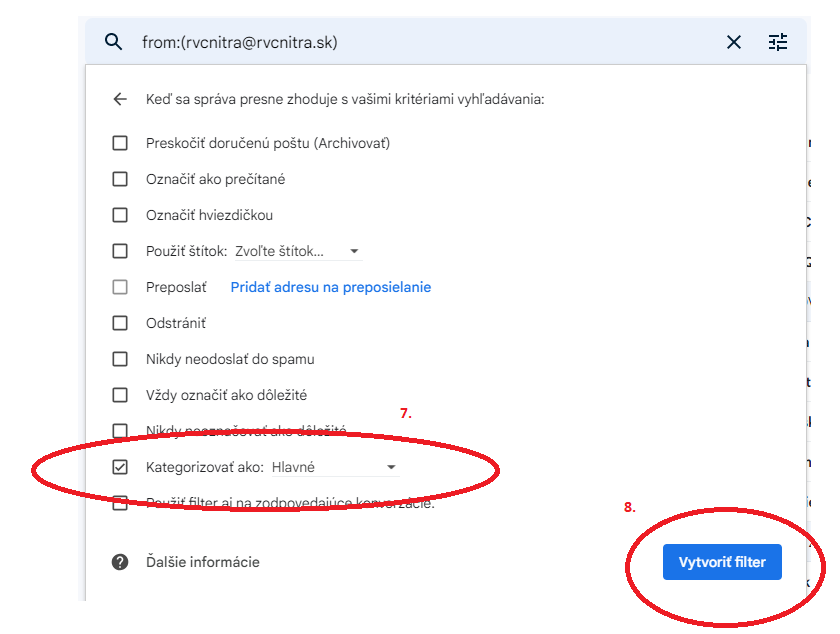The width and height of the screenshot is (840, 634).
Task: Check the Odstrániť option
Action: [x=120, y=323]
